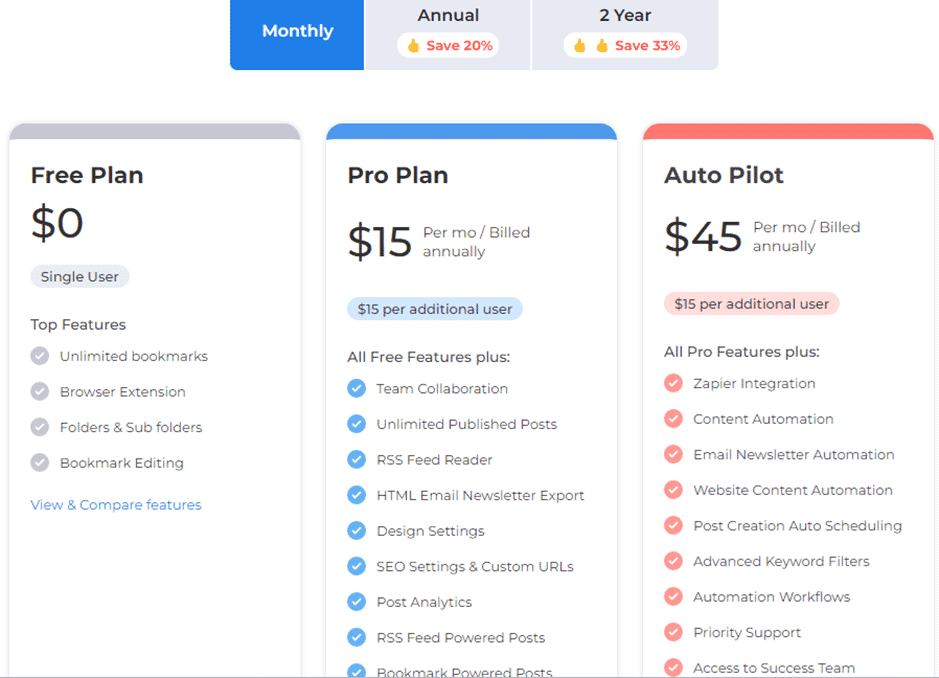The width and height of the screenshot is (939, 678).
Task: Click red checkmark beside Priority Support
Action: 673,632
